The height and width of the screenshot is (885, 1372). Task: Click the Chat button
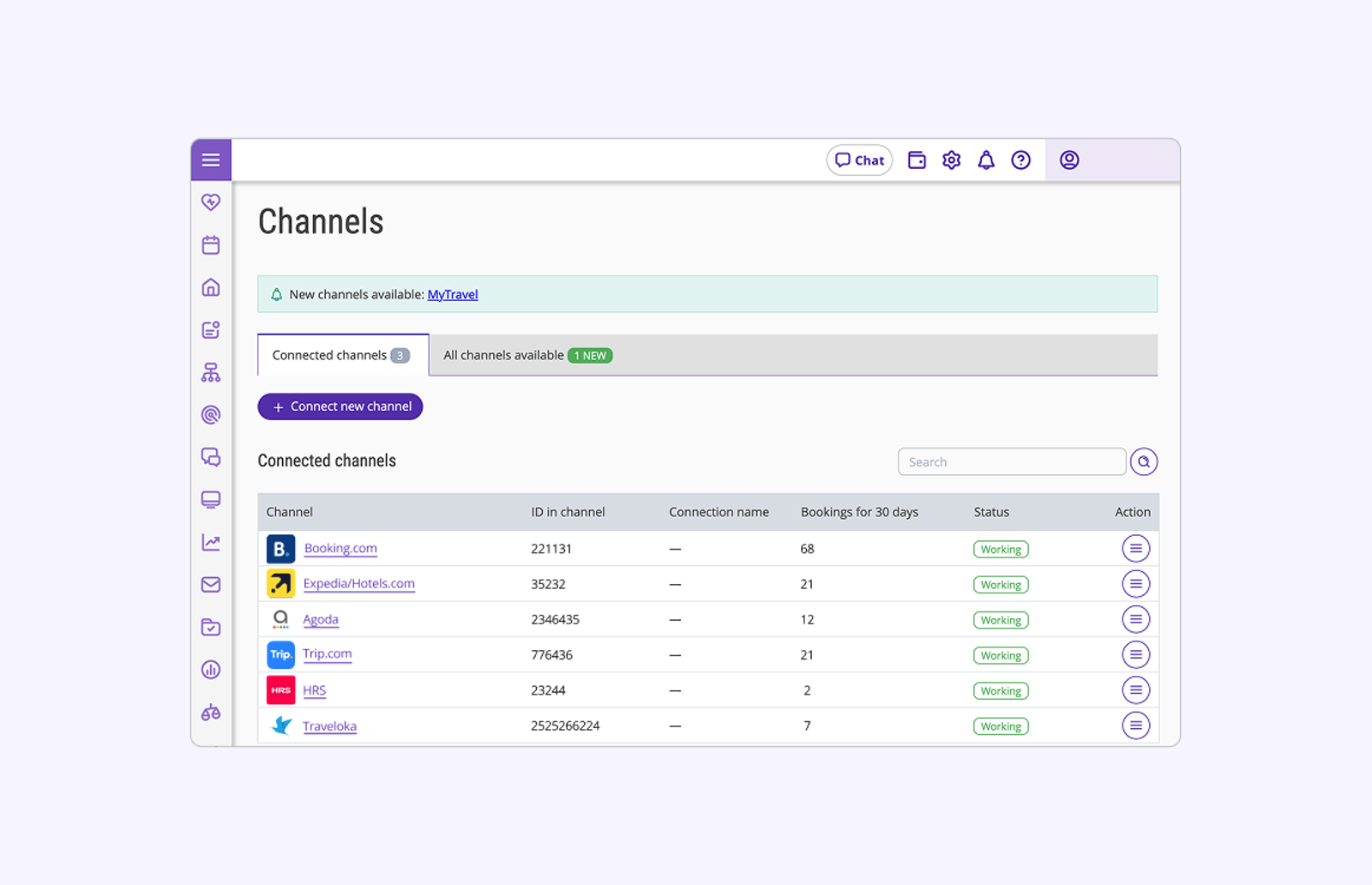[859, 160]
